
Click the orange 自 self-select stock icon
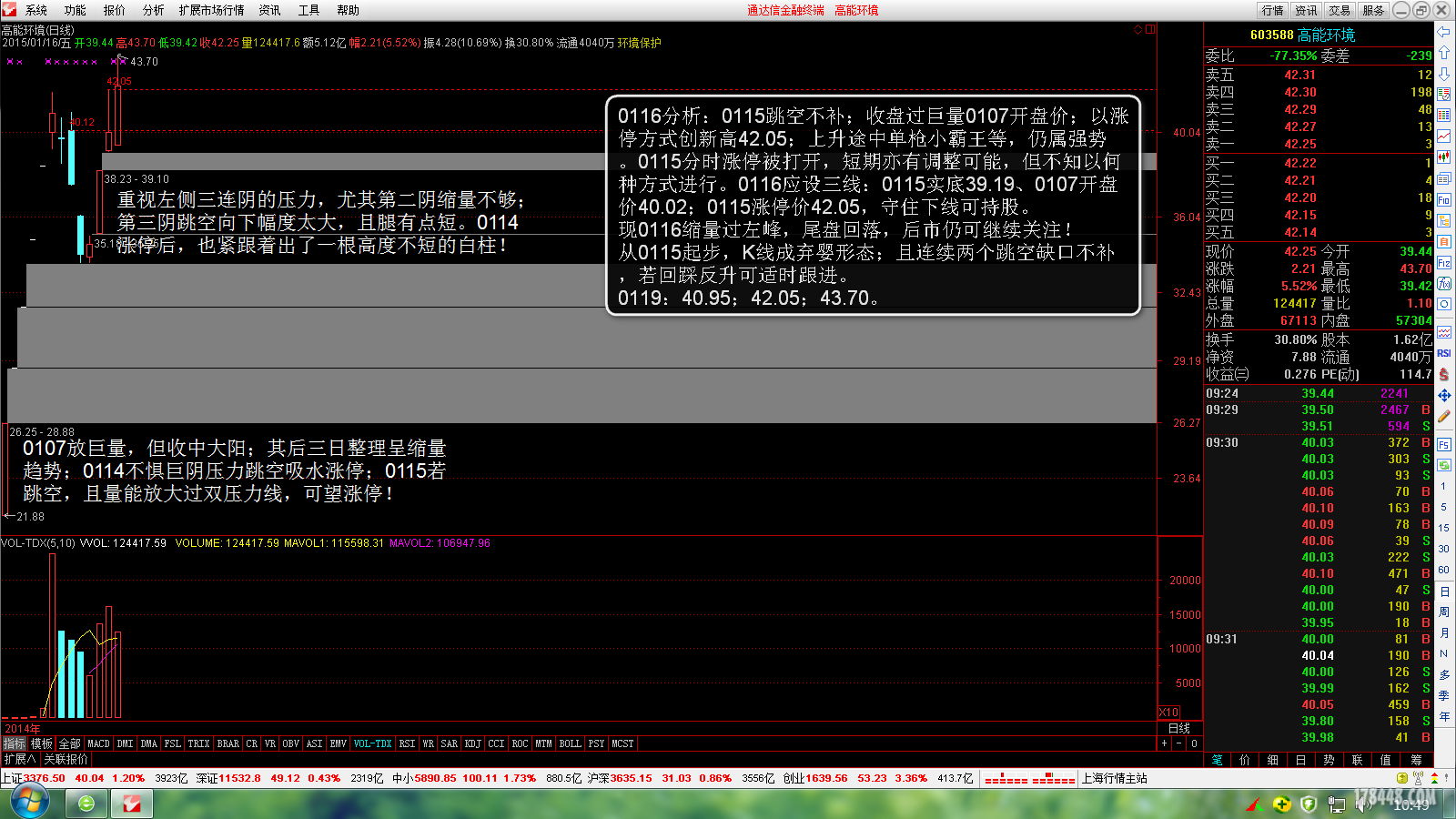(1444, 241)
